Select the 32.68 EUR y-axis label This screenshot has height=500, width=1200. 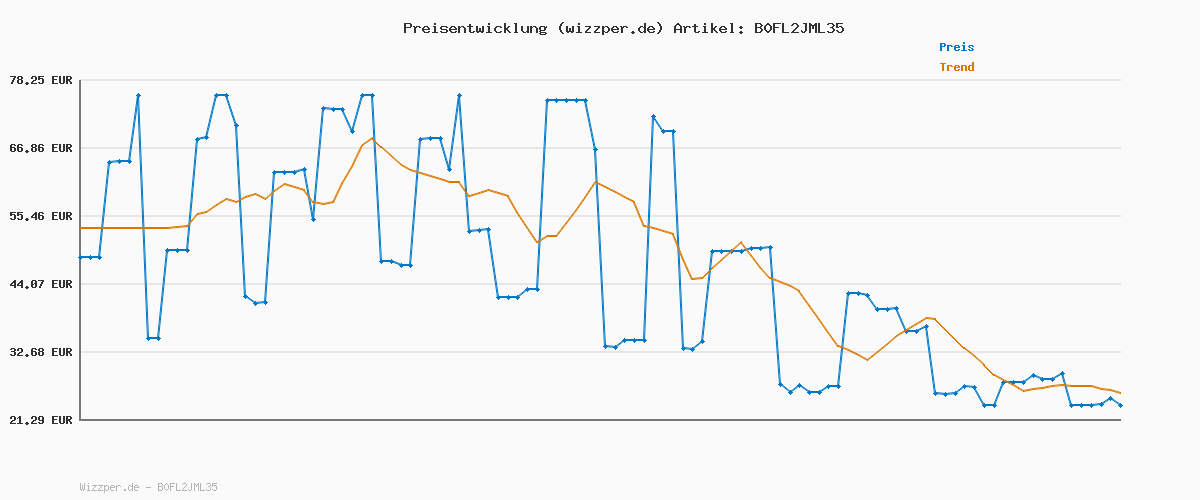(40, 352)
